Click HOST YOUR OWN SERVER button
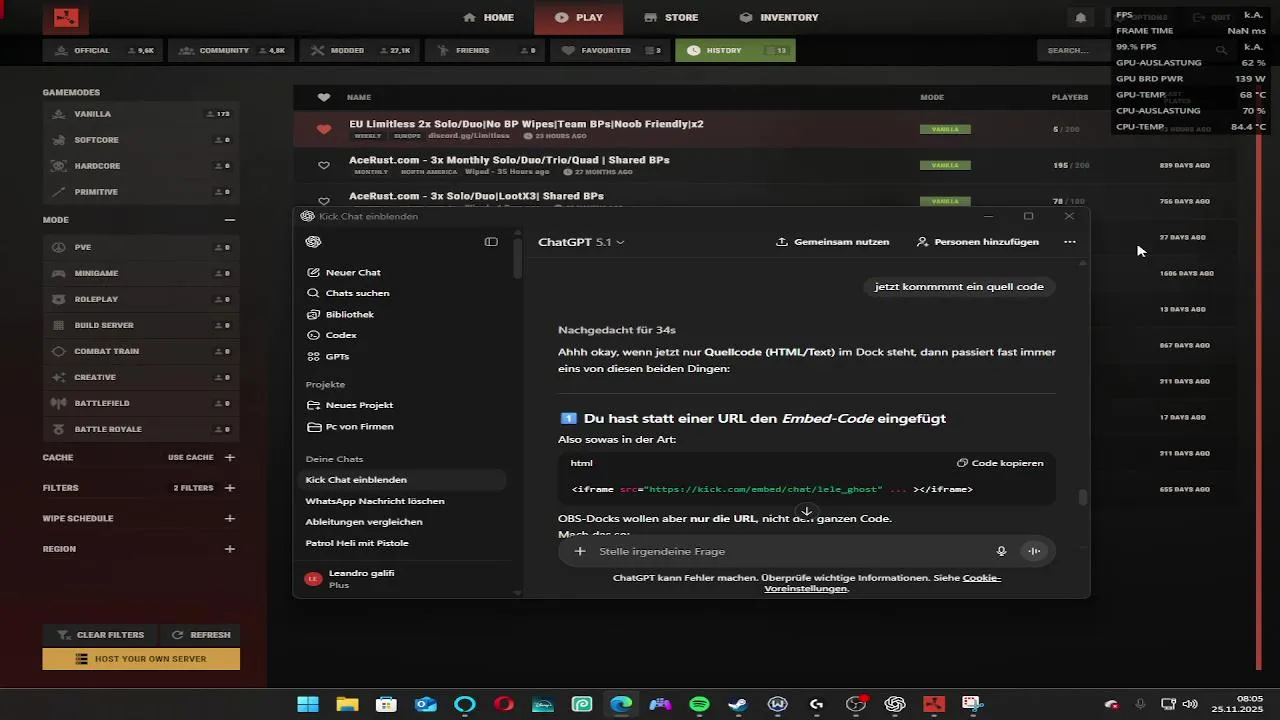Image resolution: width=1280 pixels, height=720 pixels. (x=141, y=659)
